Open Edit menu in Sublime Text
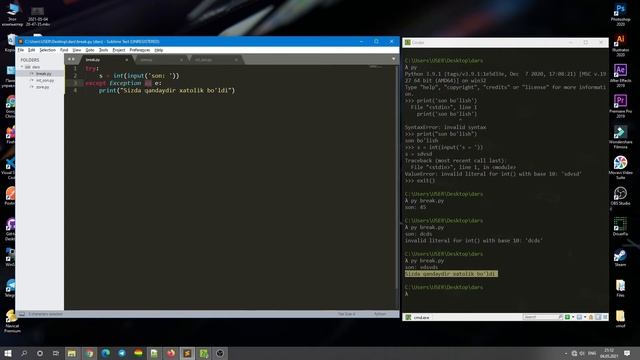 [x=31, y=50]
